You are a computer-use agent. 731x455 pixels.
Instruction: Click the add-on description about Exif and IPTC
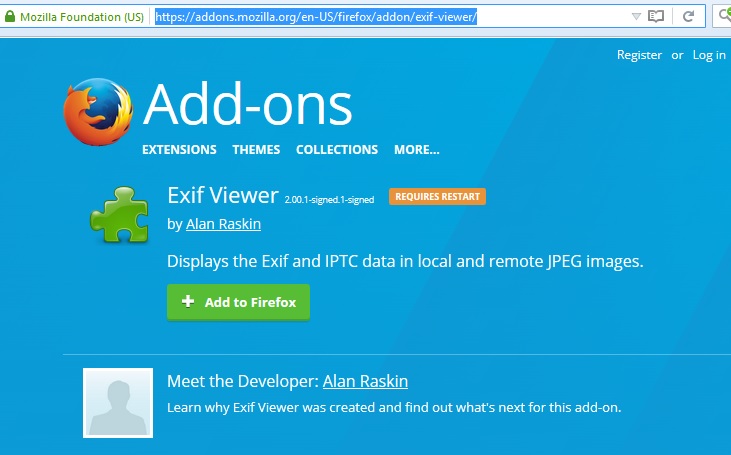405,262
